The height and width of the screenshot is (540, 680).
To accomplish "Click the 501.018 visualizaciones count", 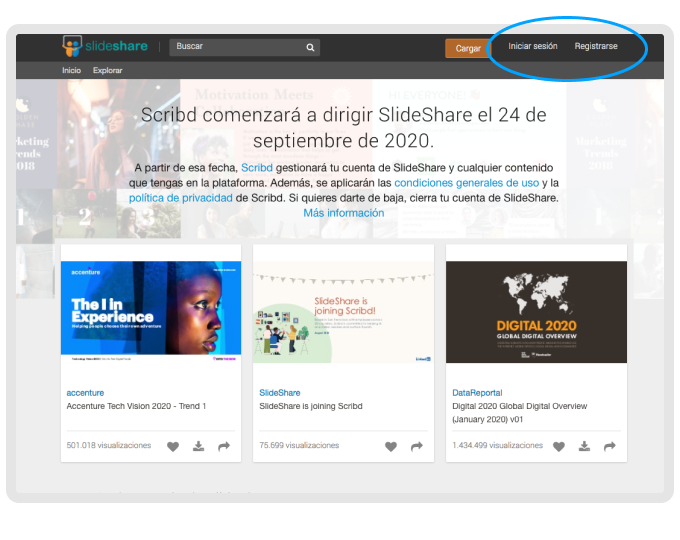I will tap(109, 445).
